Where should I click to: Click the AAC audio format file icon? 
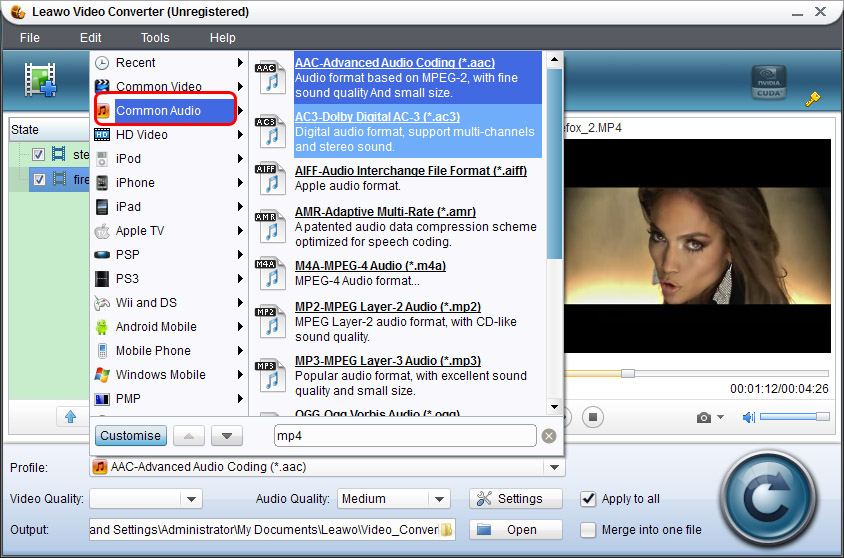pyautogui.click(x=270, y=77)
